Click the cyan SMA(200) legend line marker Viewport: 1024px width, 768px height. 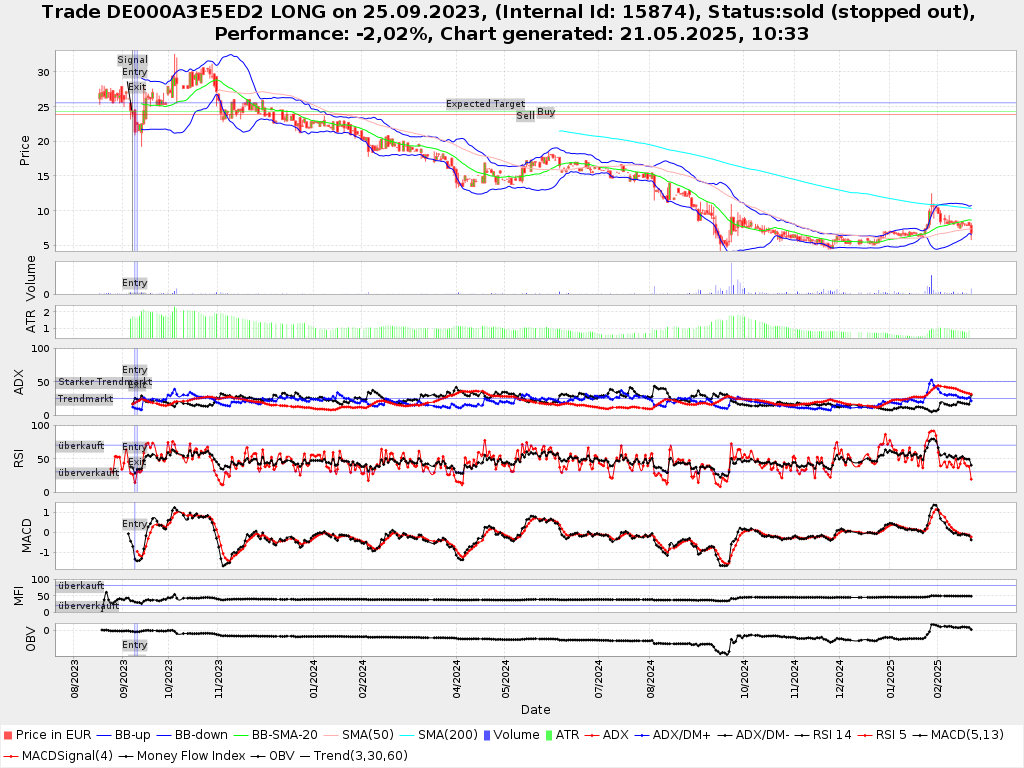(406, 735)
